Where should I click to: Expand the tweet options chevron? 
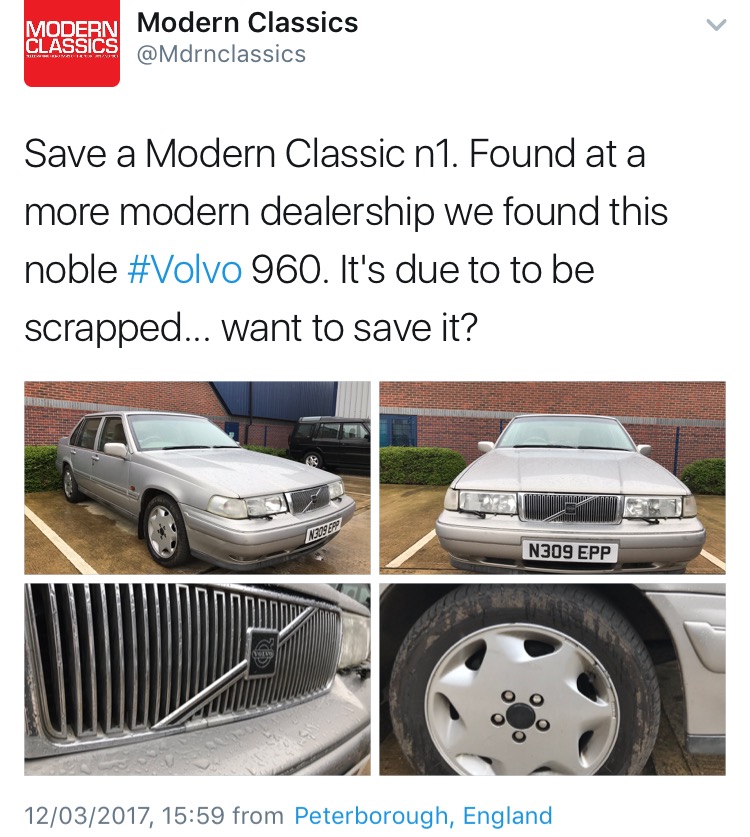716,25
